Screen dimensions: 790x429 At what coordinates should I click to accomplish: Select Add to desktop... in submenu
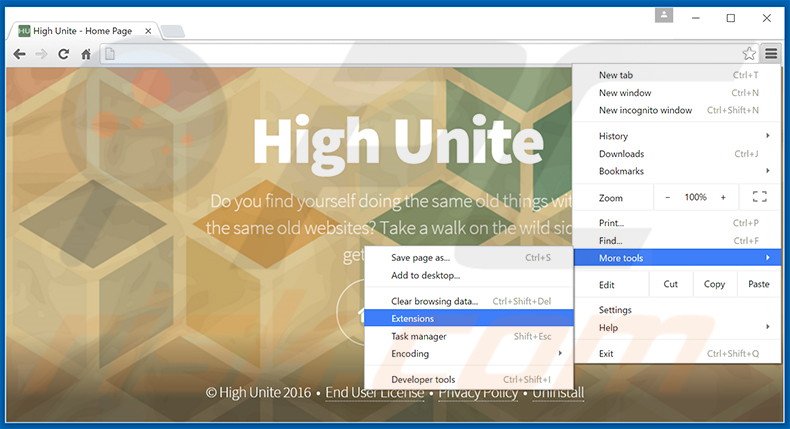pos(469,275)
